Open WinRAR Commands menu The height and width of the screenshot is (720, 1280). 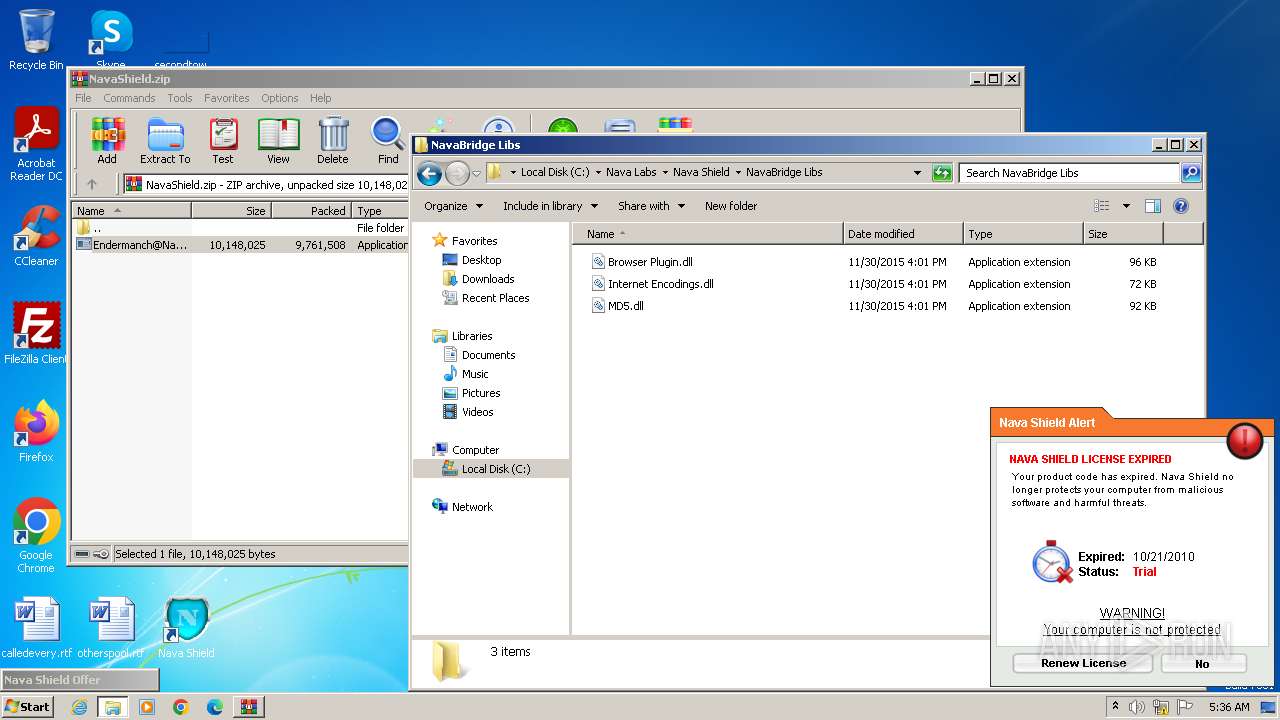coord(129,98)
